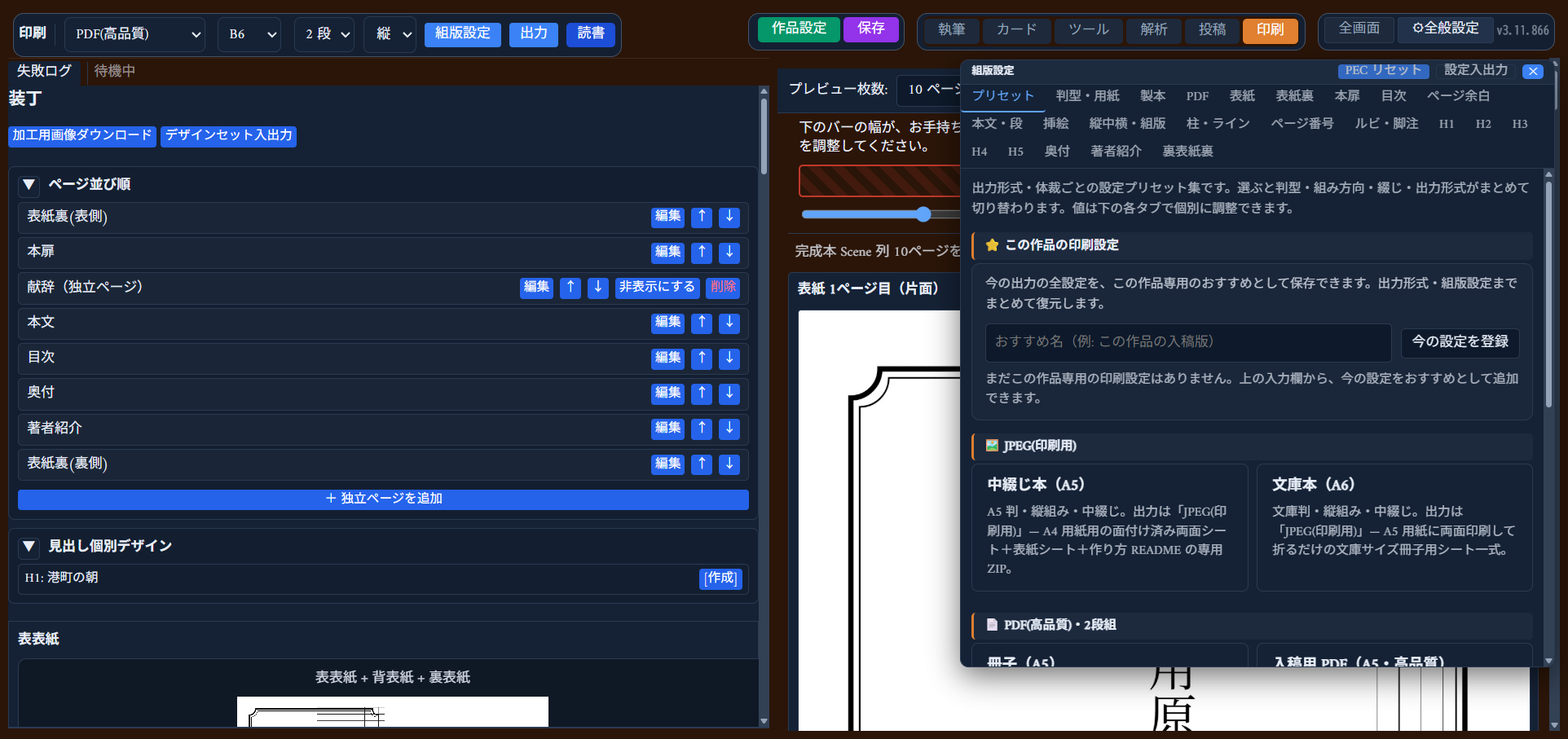Move 本文 row down
1568x739 pixels.
[x=729, y=323]
